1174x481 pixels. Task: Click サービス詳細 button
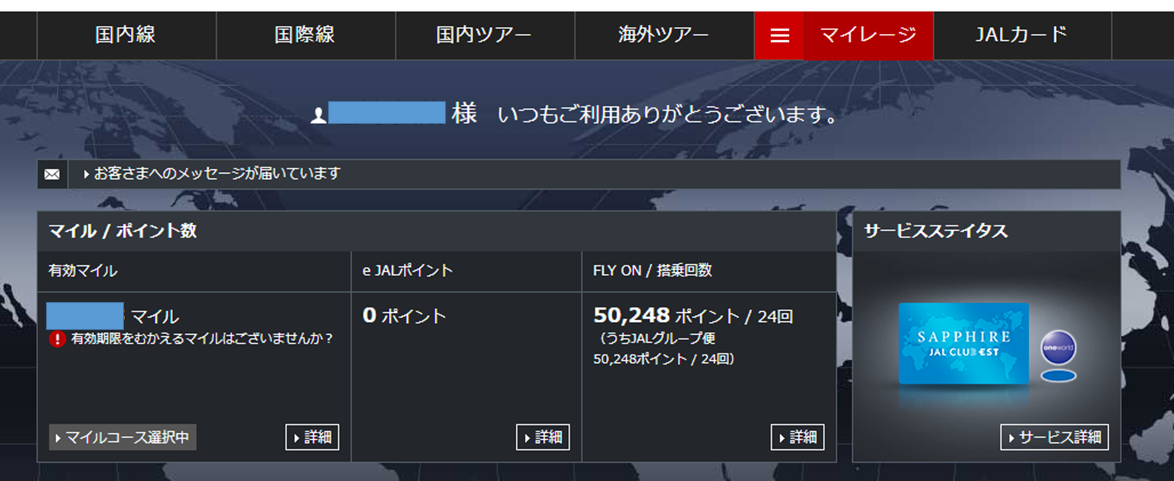[1054, 438]
